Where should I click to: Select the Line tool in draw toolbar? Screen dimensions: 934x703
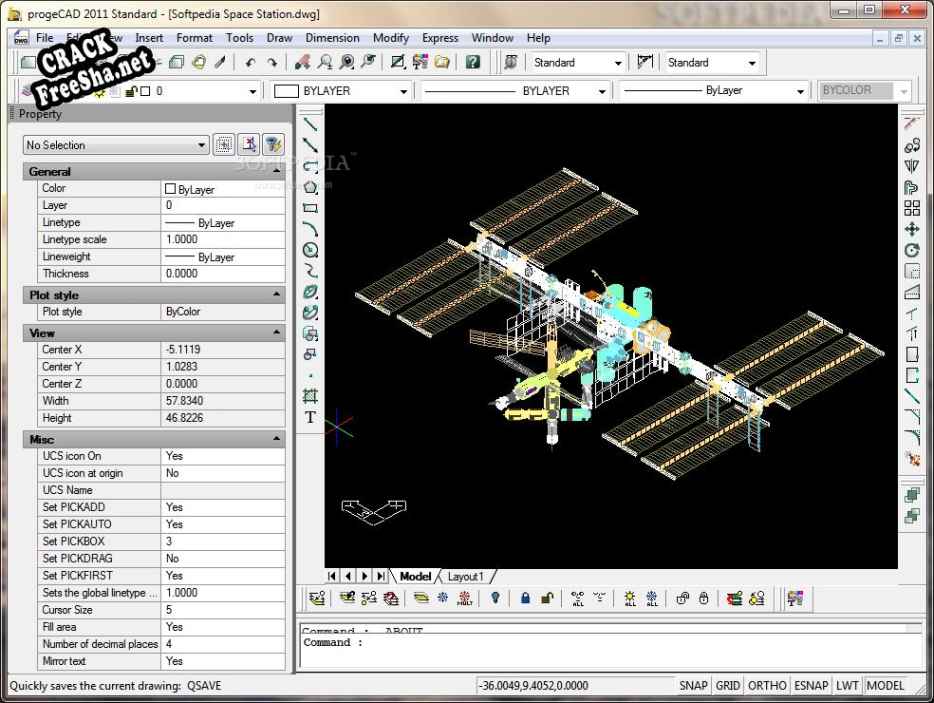310,124
